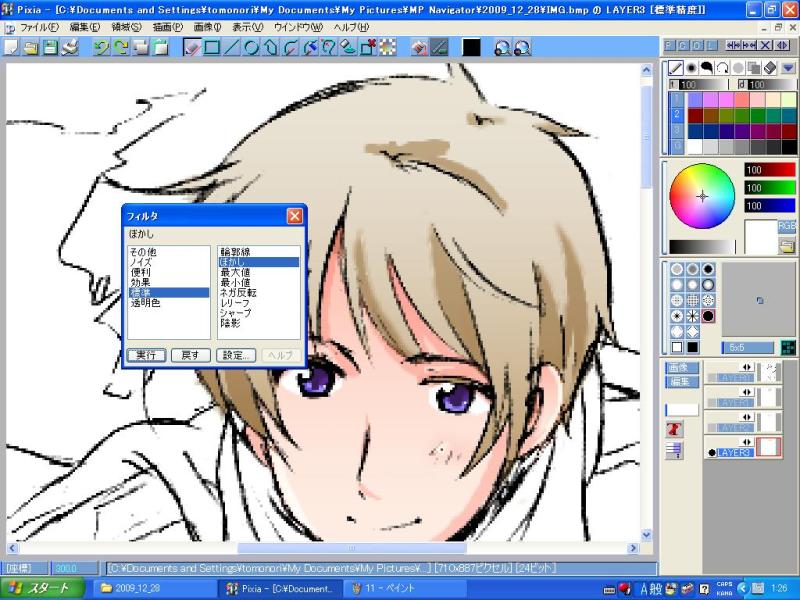Open the 編集 layer panel tab

point(682,382)
